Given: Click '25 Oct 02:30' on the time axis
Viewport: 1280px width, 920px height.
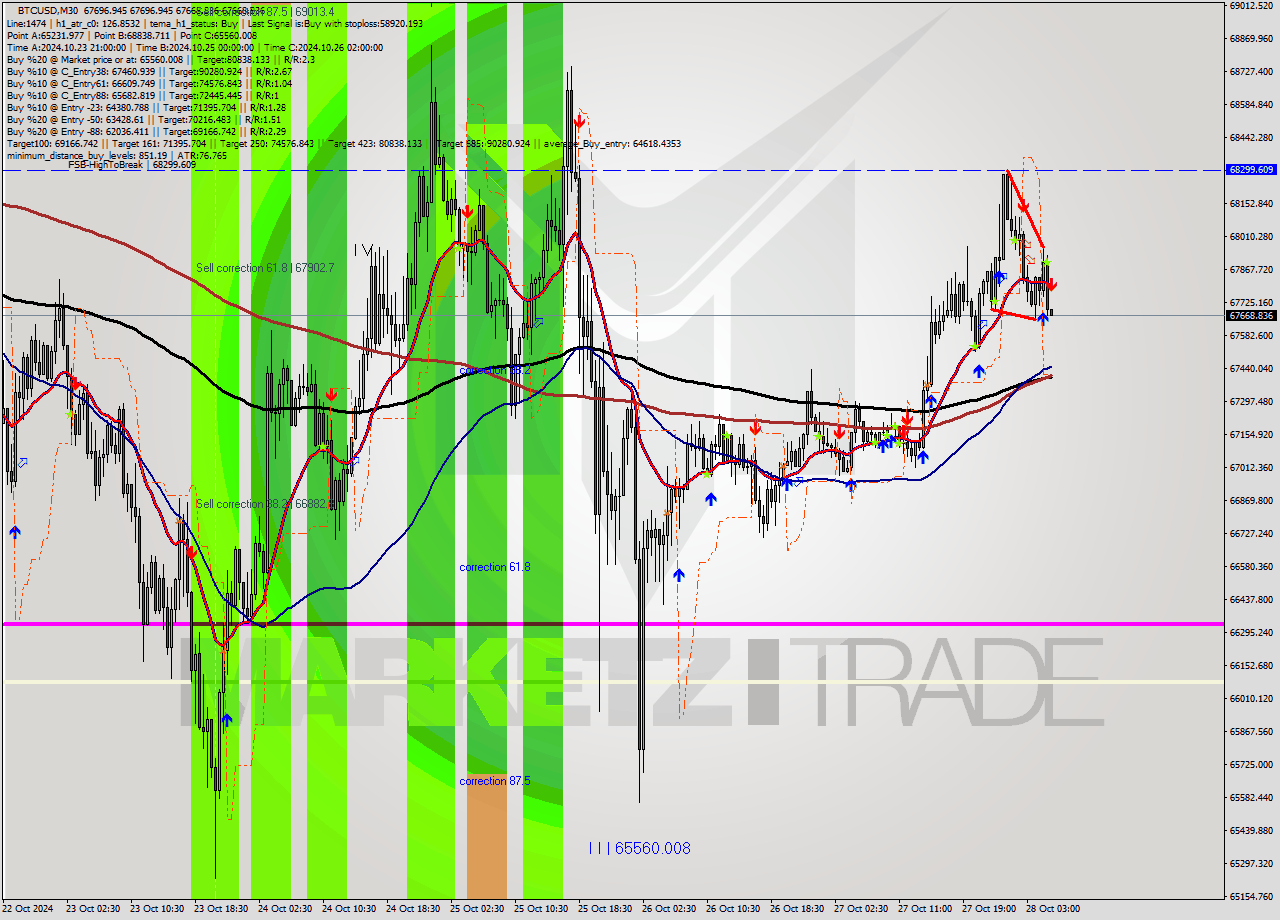Looking at the screenshot, I should 478,909.
